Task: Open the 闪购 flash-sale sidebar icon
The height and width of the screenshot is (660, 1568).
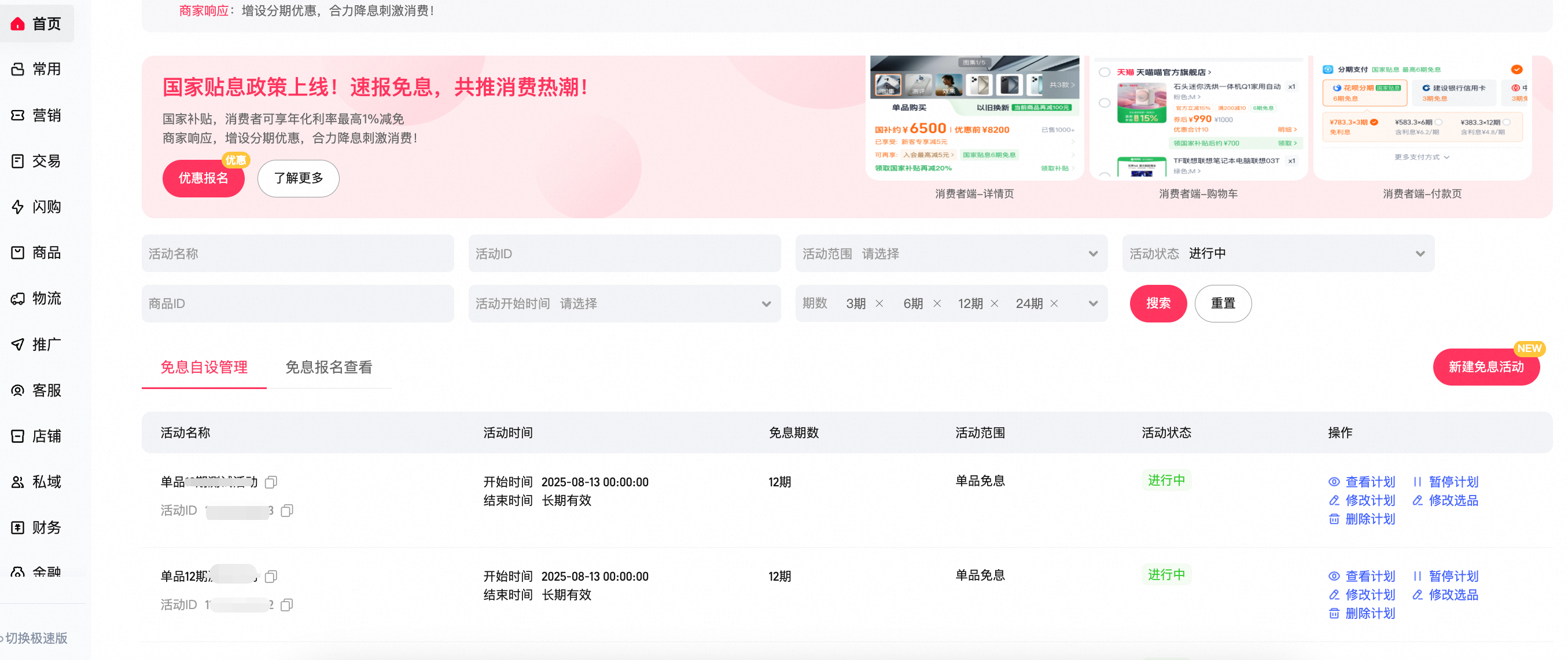Action: tap(18, 207)
